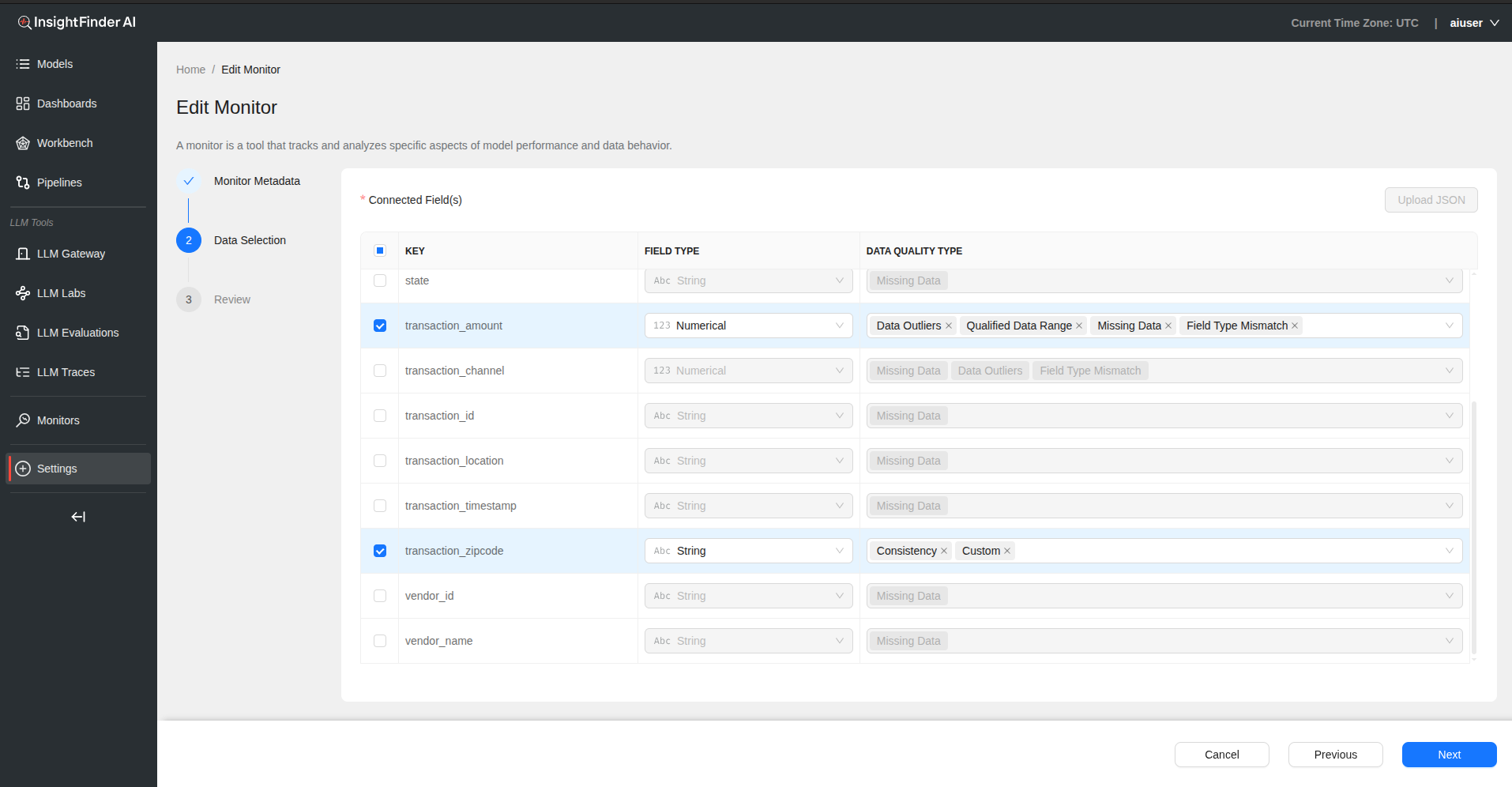Remove the Data Outliers tag from transaction_amount
This screenshot has width=1512, height=787.
pos(949,326)
